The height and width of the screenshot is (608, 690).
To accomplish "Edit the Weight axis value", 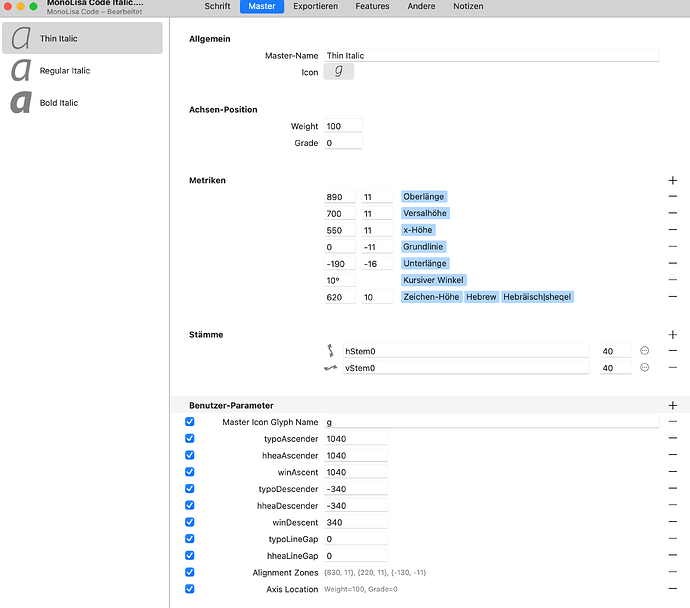I will (343, 126).
